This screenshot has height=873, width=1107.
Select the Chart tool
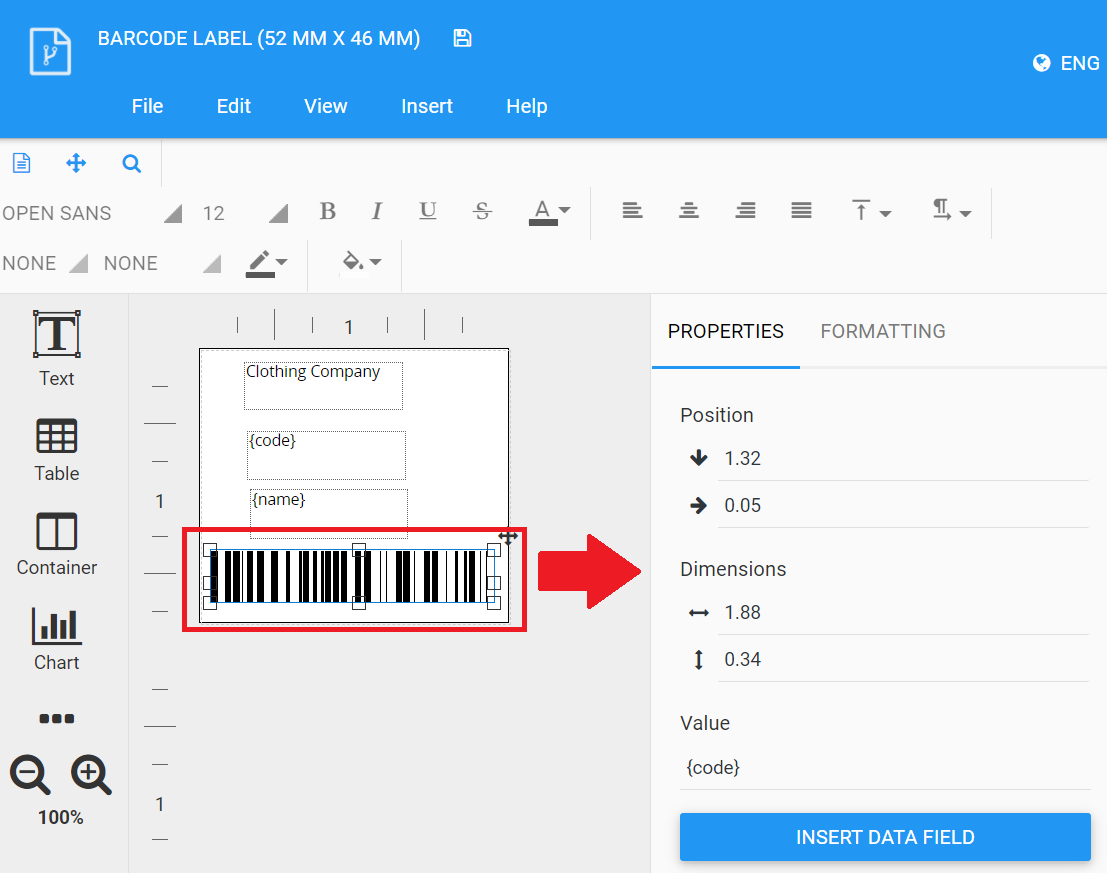coord(56,639)
